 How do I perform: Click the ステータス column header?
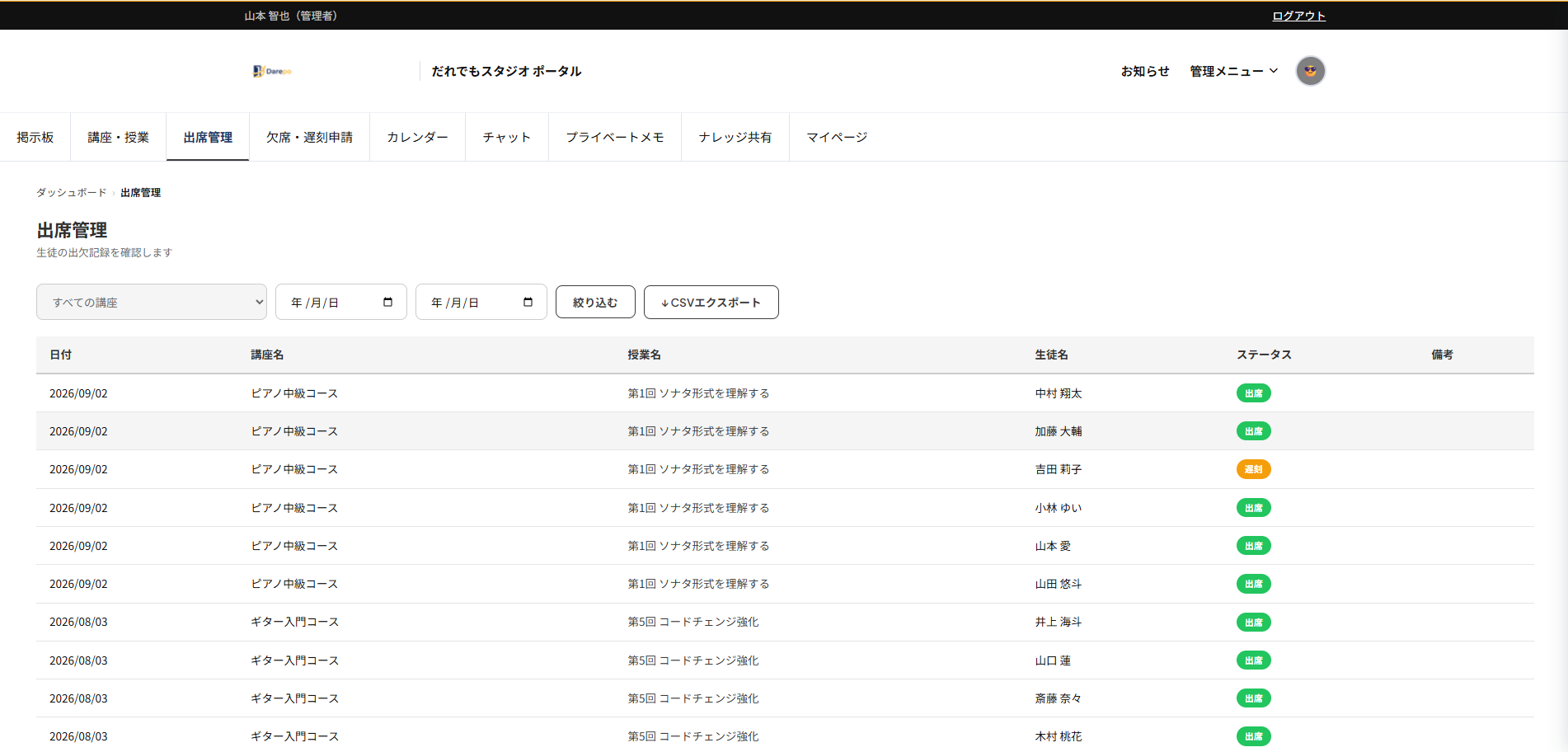[1264, 355]
